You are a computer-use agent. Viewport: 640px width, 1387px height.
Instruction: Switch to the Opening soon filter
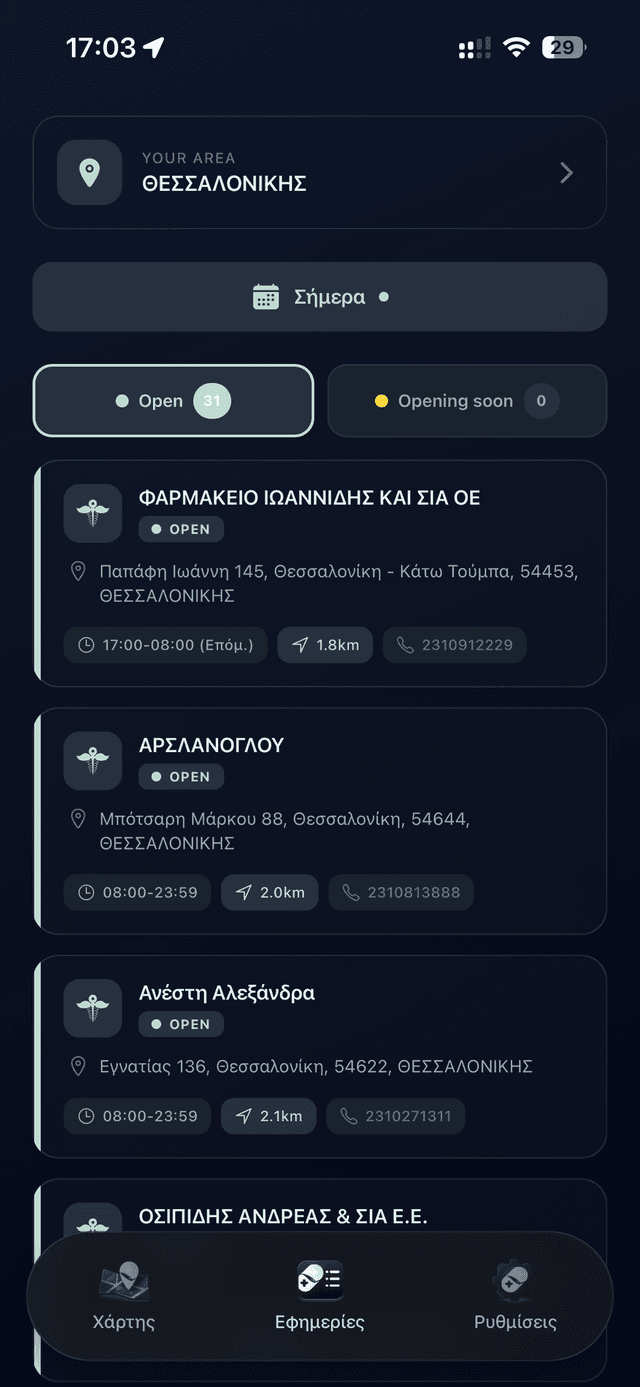click(x=466, y=400)
